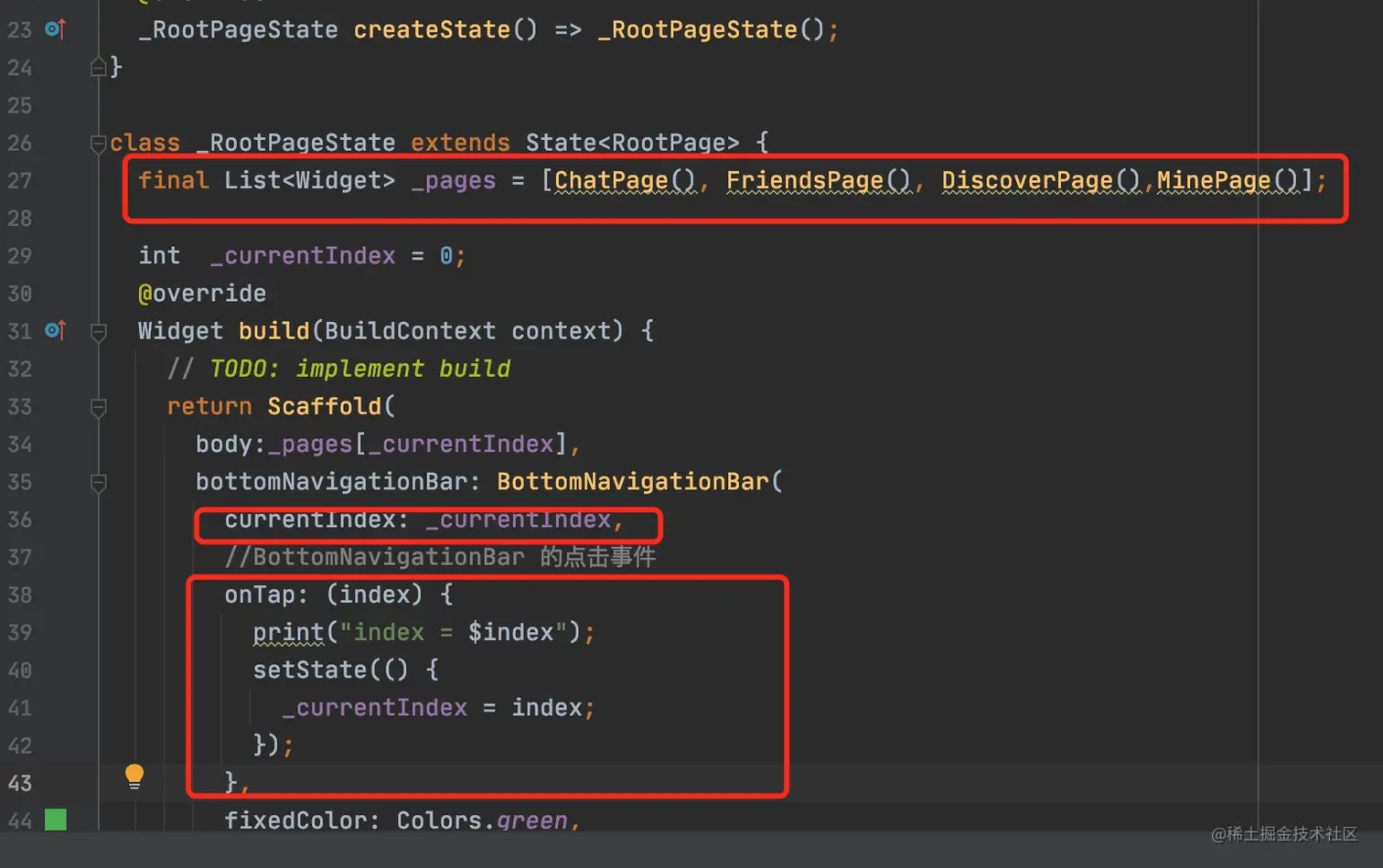Click State<RootPage> on line 26
Viewport: 1383px width, 868px height.
click(x=632, y=143)
